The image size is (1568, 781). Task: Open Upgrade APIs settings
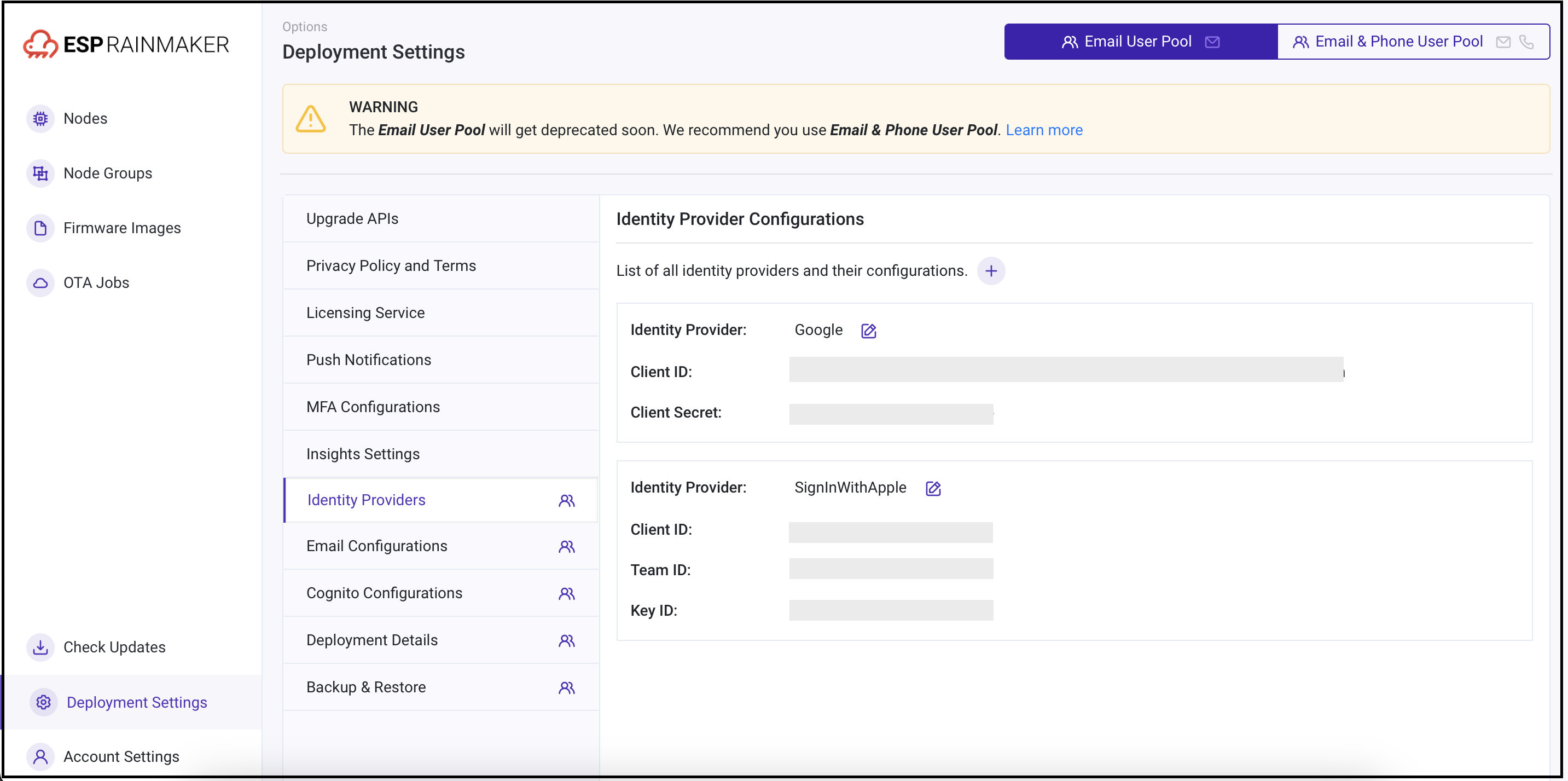click(x=442, y=218)
